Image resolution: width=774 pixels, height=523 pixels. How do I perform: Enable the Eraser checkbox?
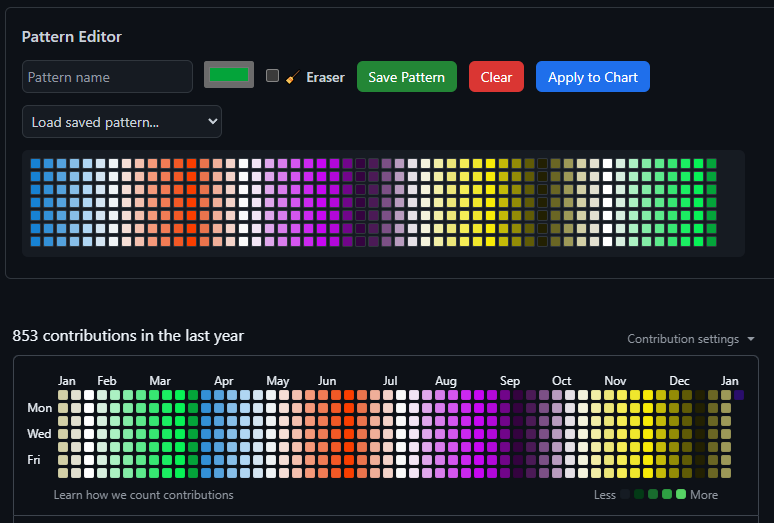[272, 76]
